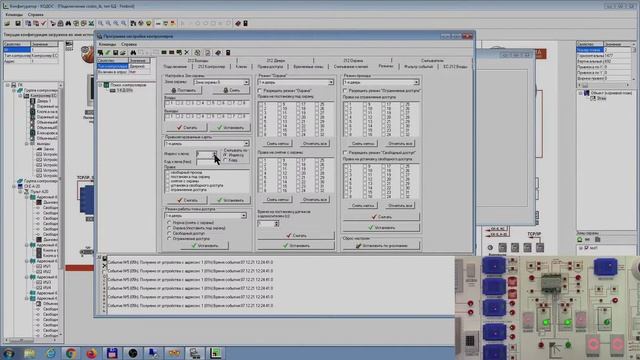Screen dimensions: 640x360
Task: Click binoculars search icon in controller dialog toolbar
Action: 133,53
